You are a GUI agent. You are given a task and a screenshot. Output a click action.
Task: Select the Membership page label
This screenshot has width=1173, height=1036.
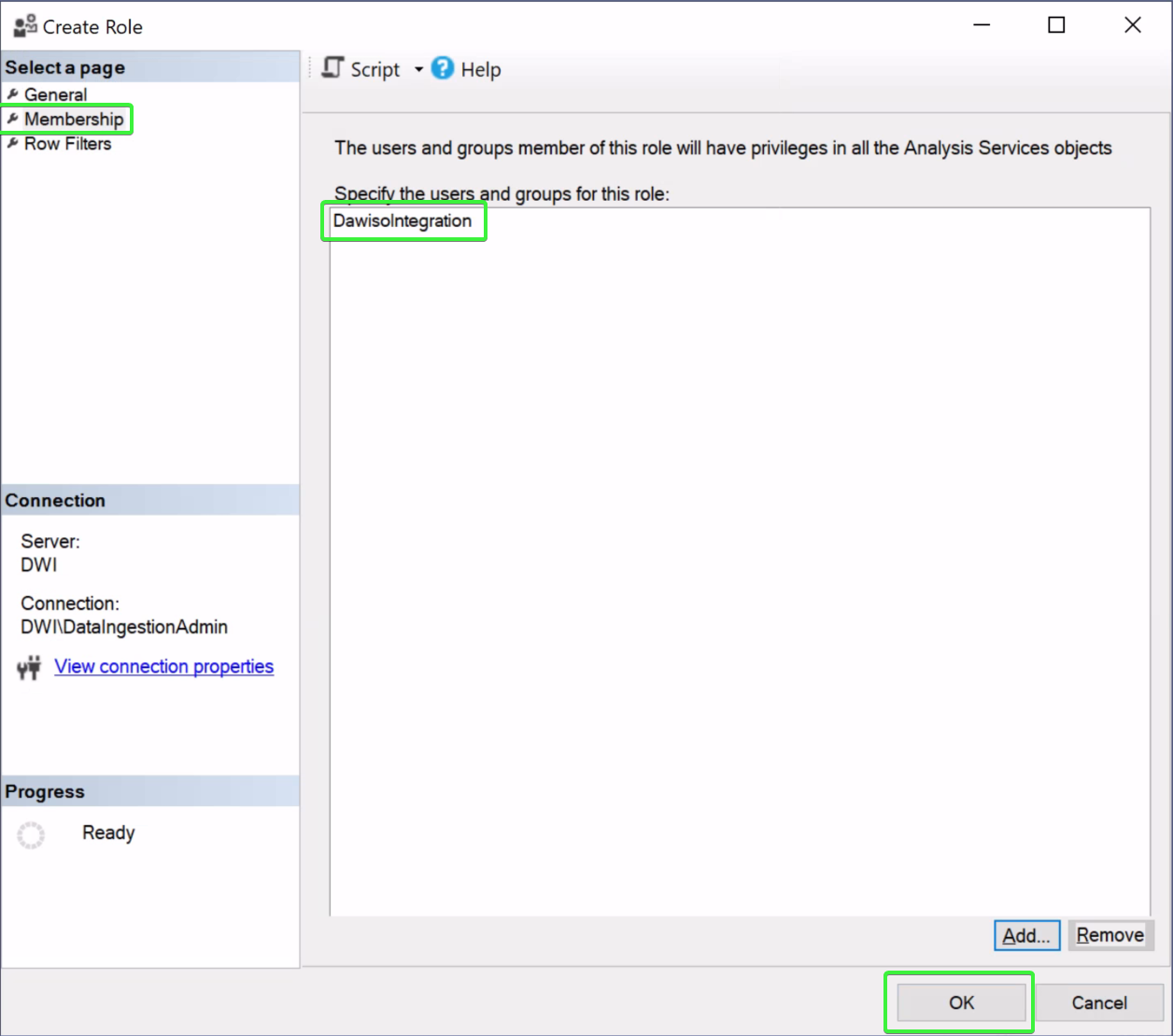[x=74, y=119]
